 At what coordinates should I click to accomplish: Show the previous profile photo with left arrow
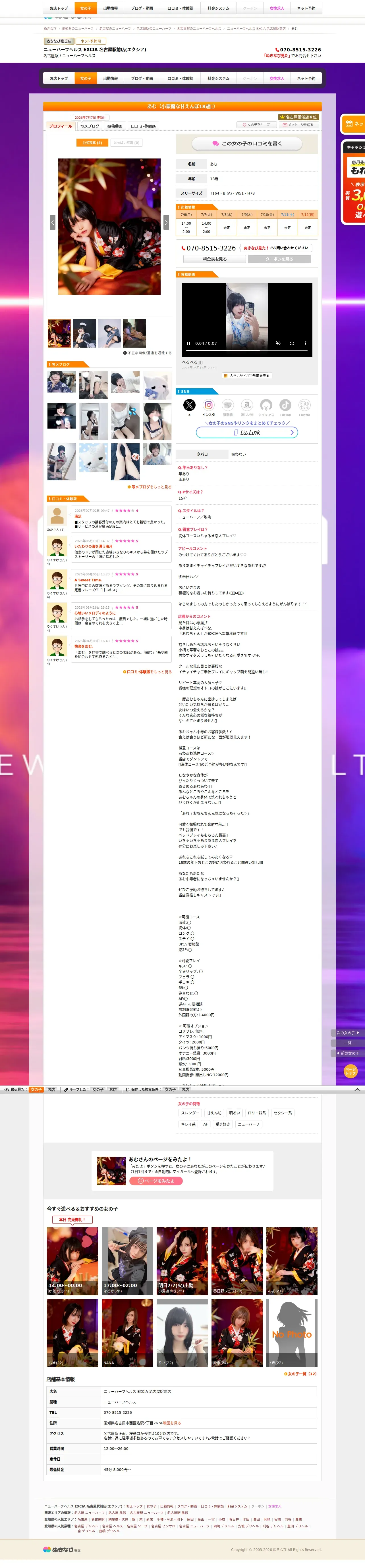tap(52, 222)
